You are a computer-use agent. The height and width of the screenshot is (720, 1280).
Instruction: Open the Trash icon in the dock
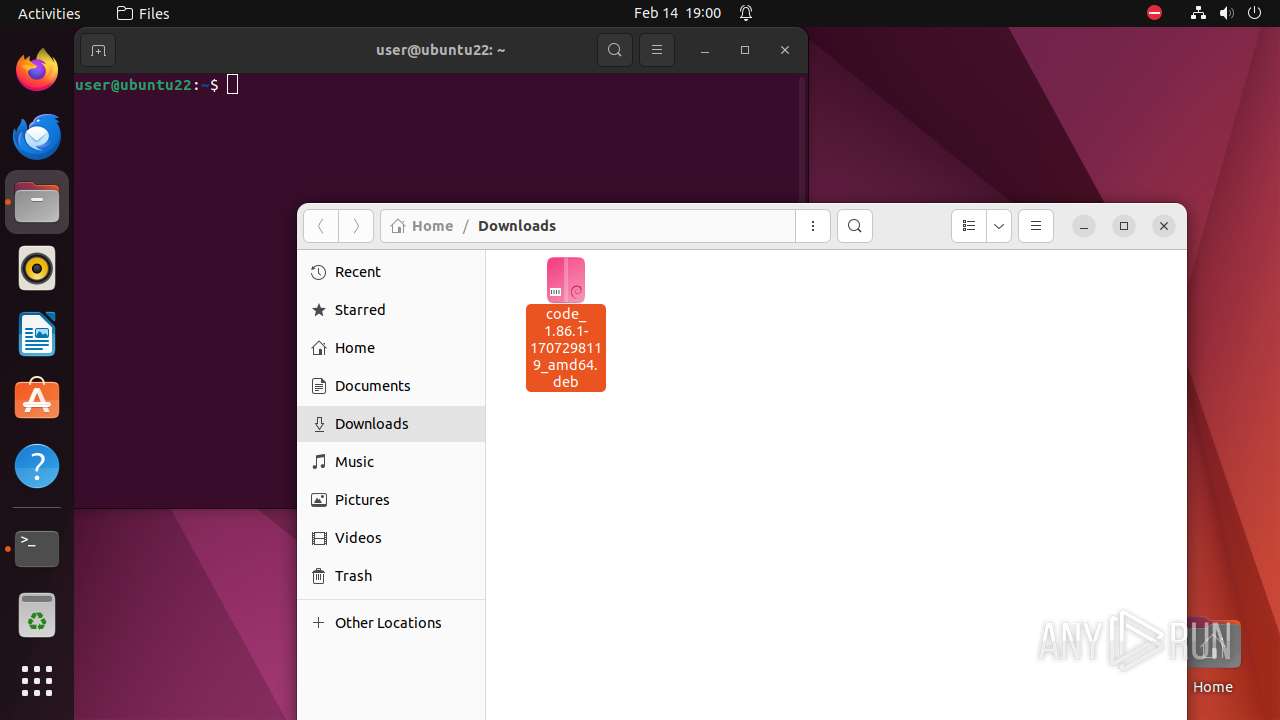[x=37, y=615]
